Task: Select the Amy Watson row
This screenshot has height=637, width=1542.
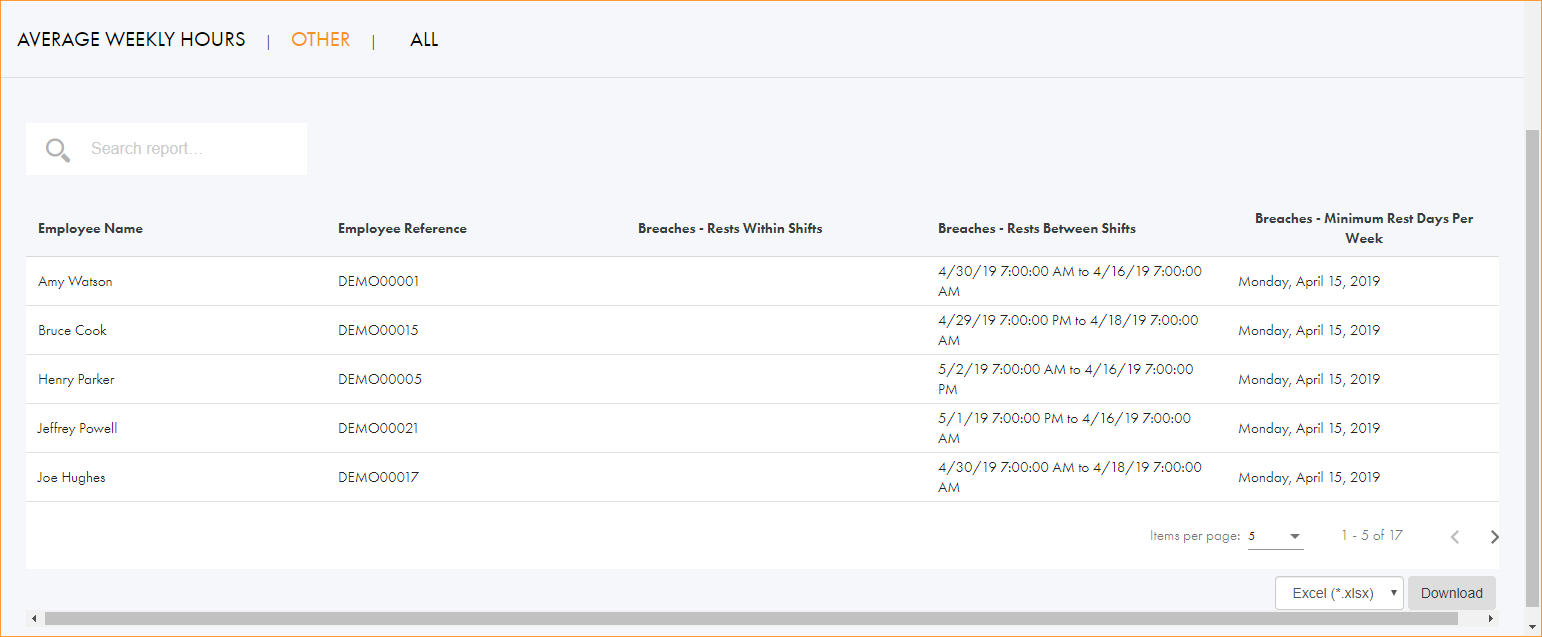Action: pos(75,282)
